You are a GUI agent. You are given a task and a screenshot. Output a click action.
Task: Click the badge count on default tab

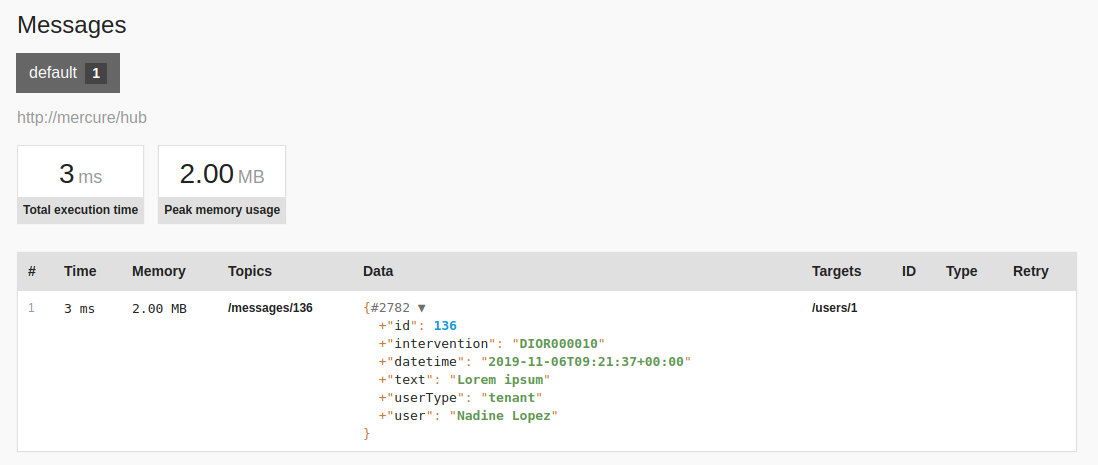point(96,73)
